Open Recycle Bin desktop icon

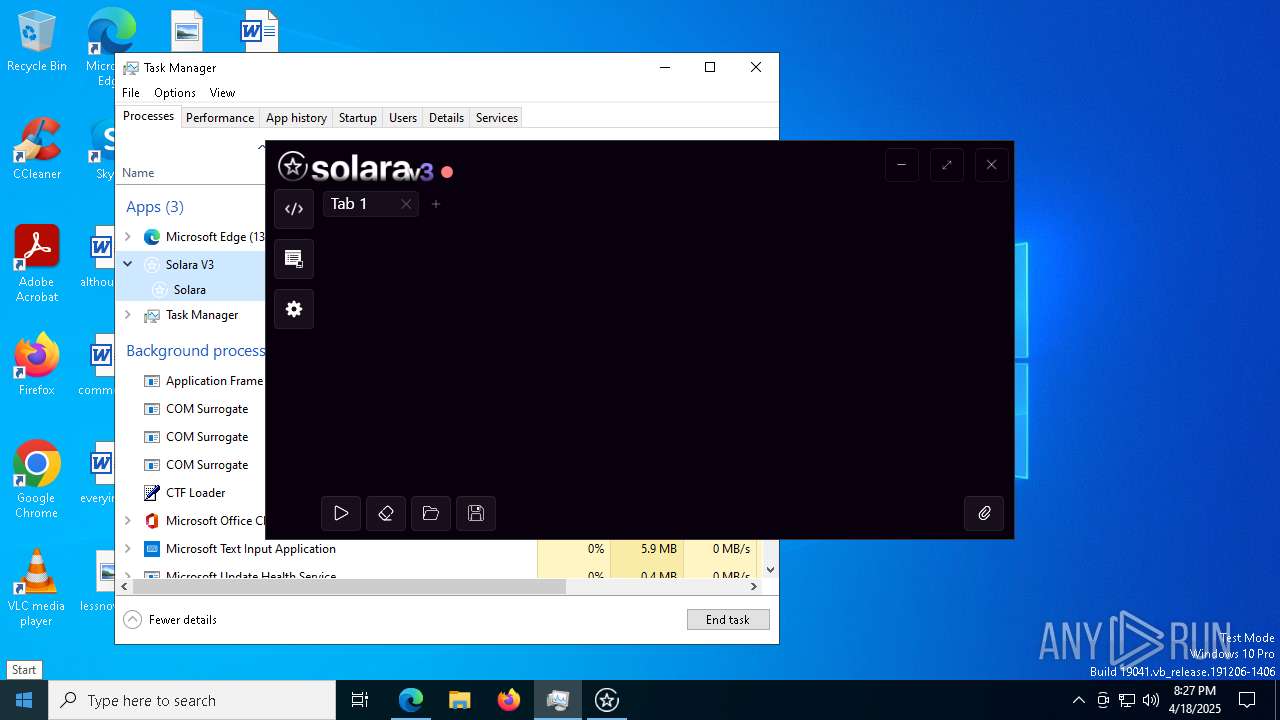coord(37,42)
